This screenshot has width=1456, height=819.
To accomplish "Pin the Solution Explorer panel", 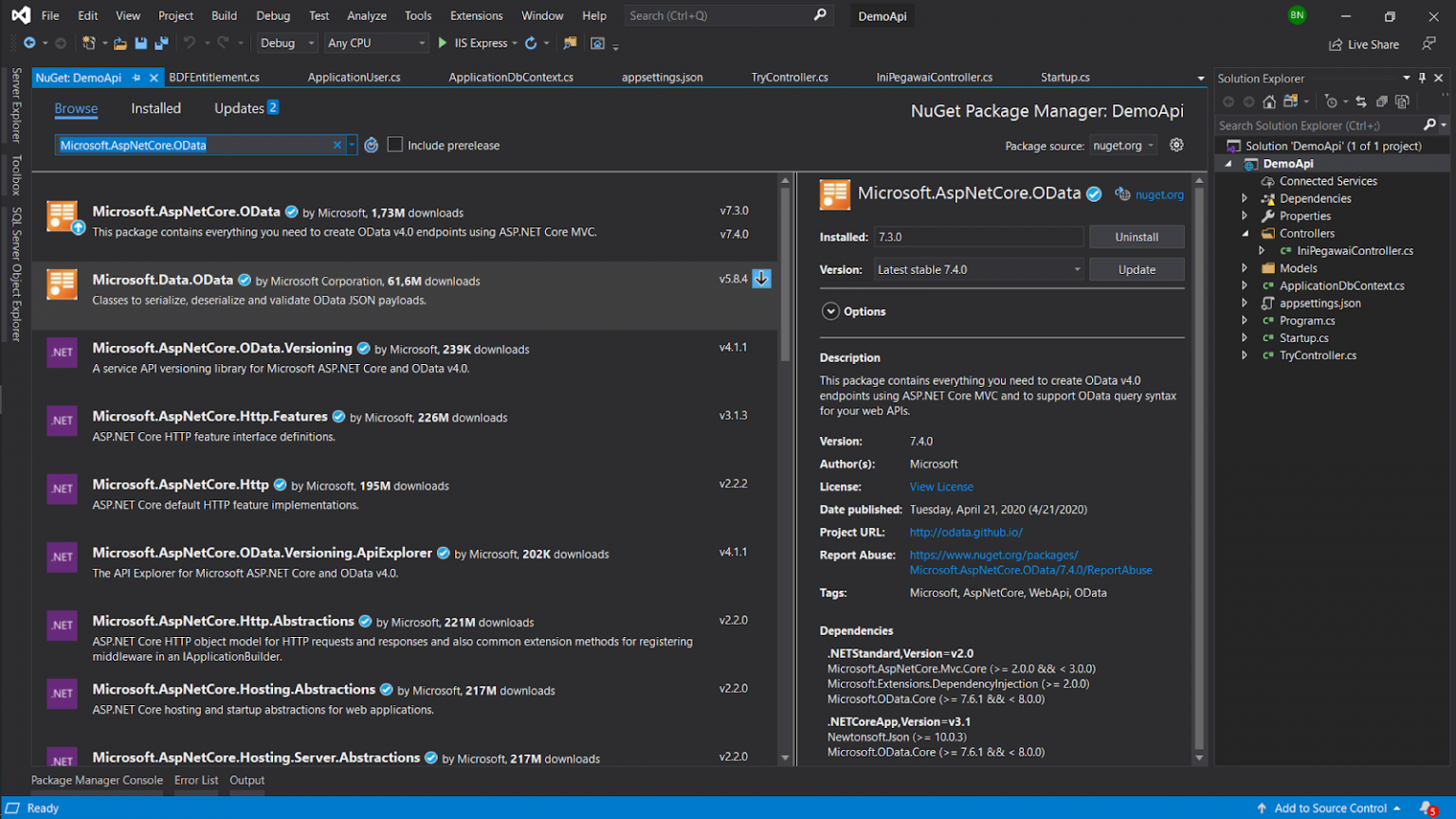I will point(1422,78).
